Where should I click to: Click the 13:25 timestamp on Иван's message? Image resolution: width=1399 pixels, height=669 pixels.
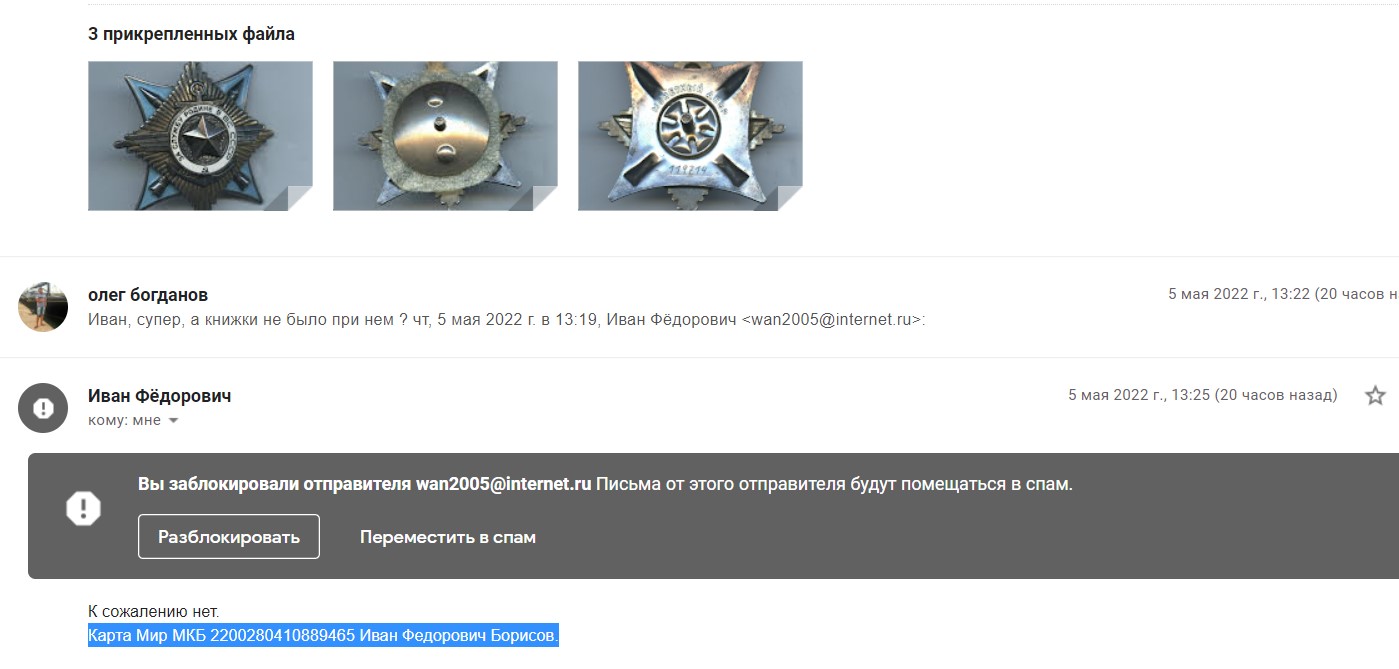tap(1203, 395)
